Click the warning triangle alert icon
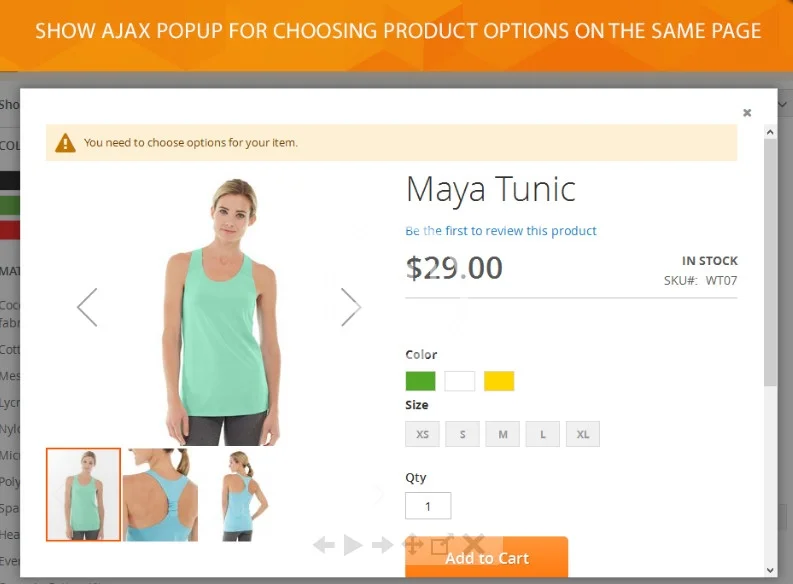 click(65, 143)
